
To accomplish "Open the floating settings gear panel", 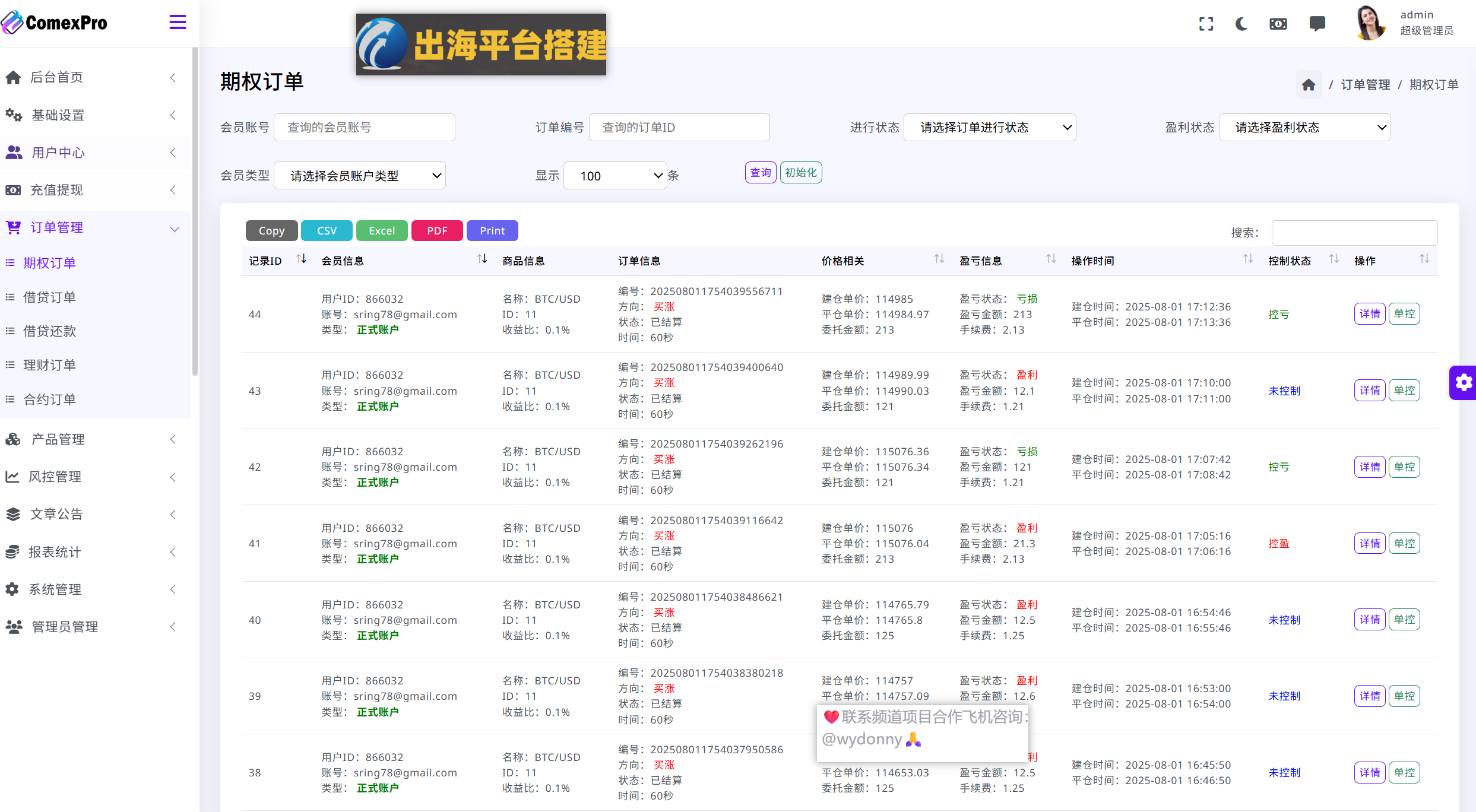I will coord(1463,383).
